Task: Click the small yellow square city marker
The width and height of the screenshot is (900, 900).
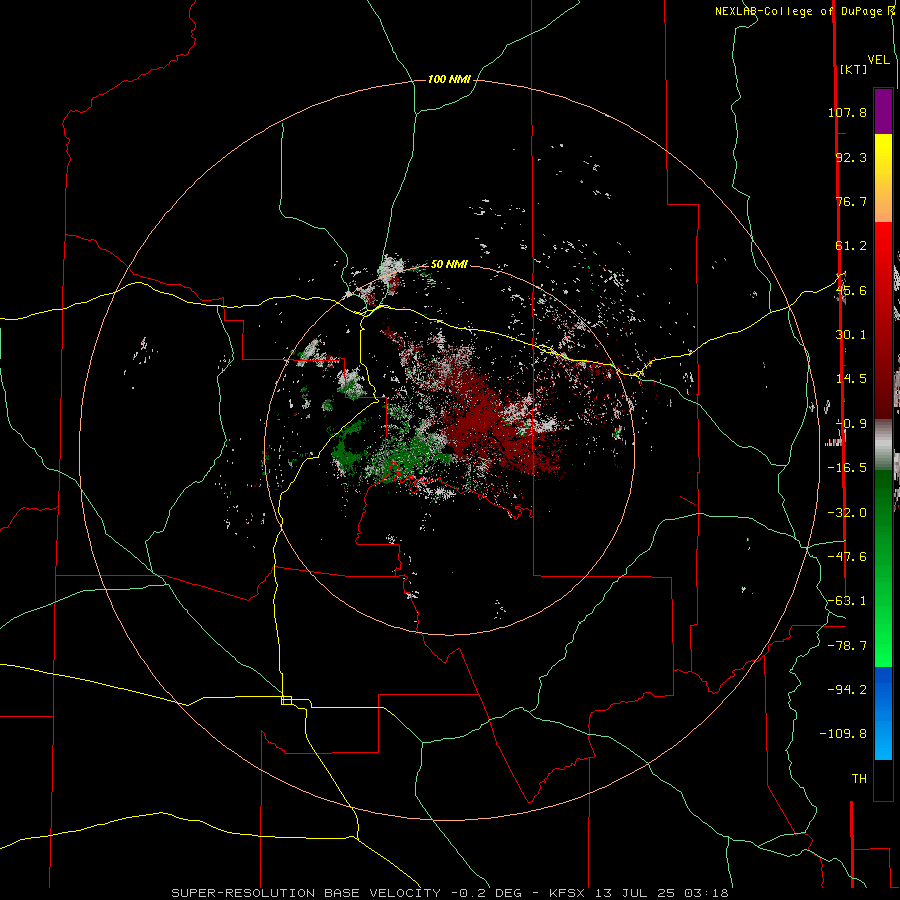Action: [x=286, y=700]
